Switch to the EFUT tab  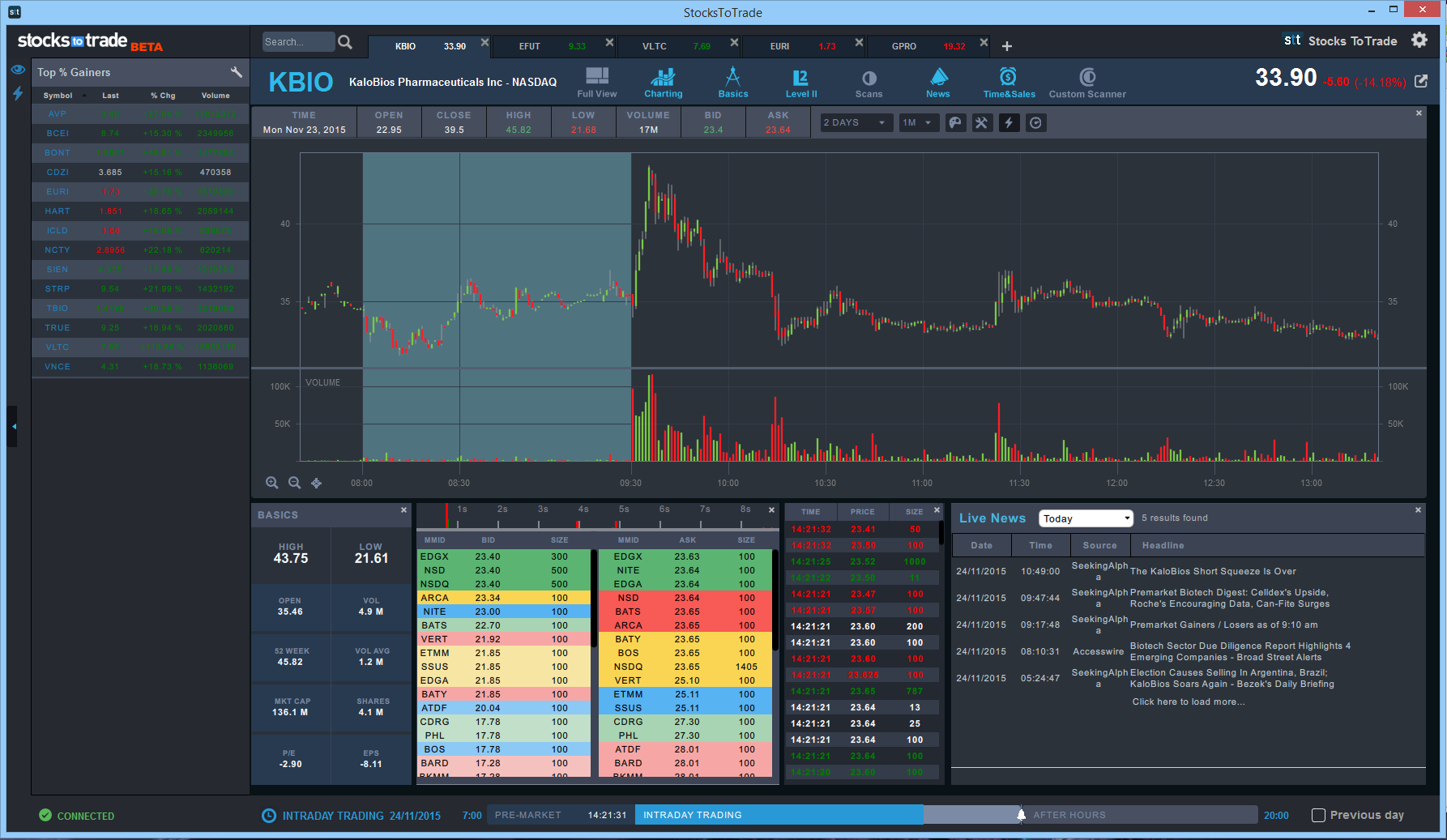(x=554, y=46)
